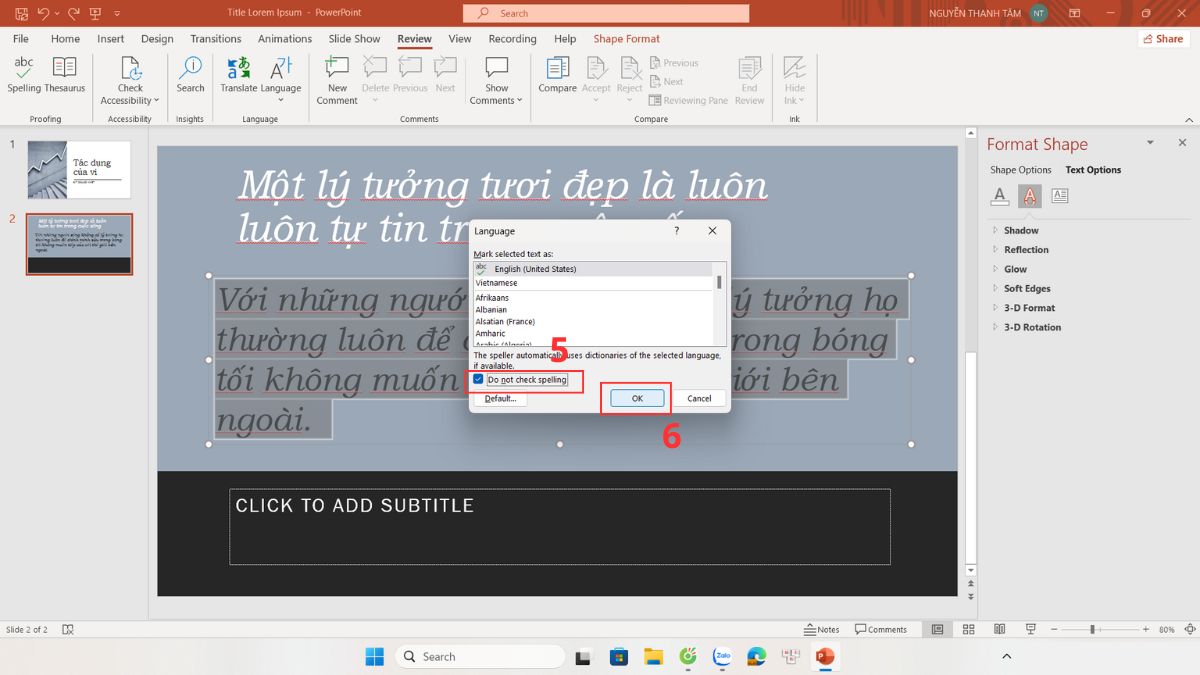This screenshot has width=1200, height=675.
Task: Click the Windows taskbar Search box
Action: 481,656
